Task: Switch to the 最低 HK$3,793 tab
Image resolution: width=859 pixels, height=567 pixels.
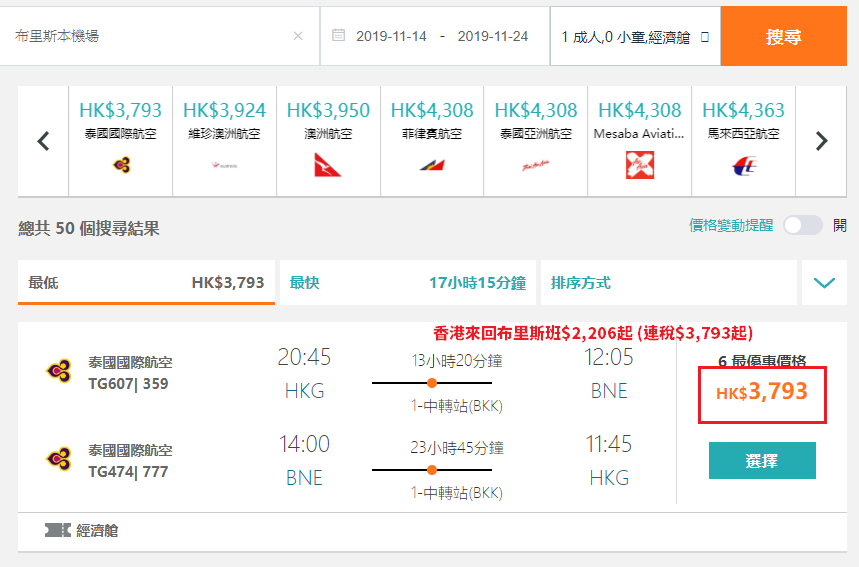Action: [x=146, y=283]
